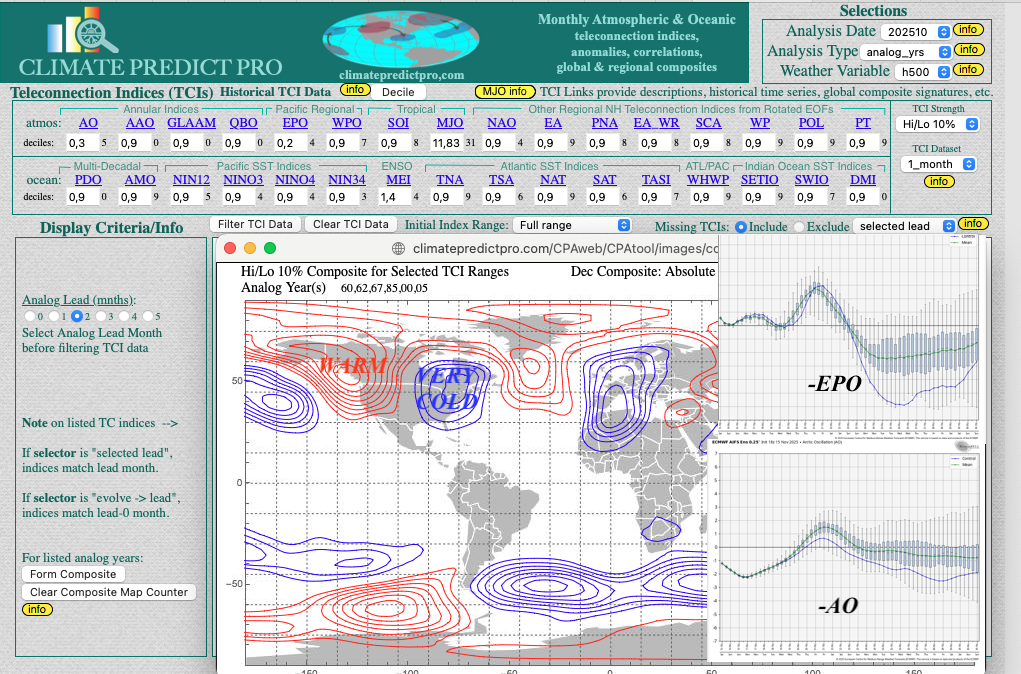Click info badge below Clear Composite Map Counter
The width and height of the screenshot is (1021, 674).
click(x=37, y=609)
